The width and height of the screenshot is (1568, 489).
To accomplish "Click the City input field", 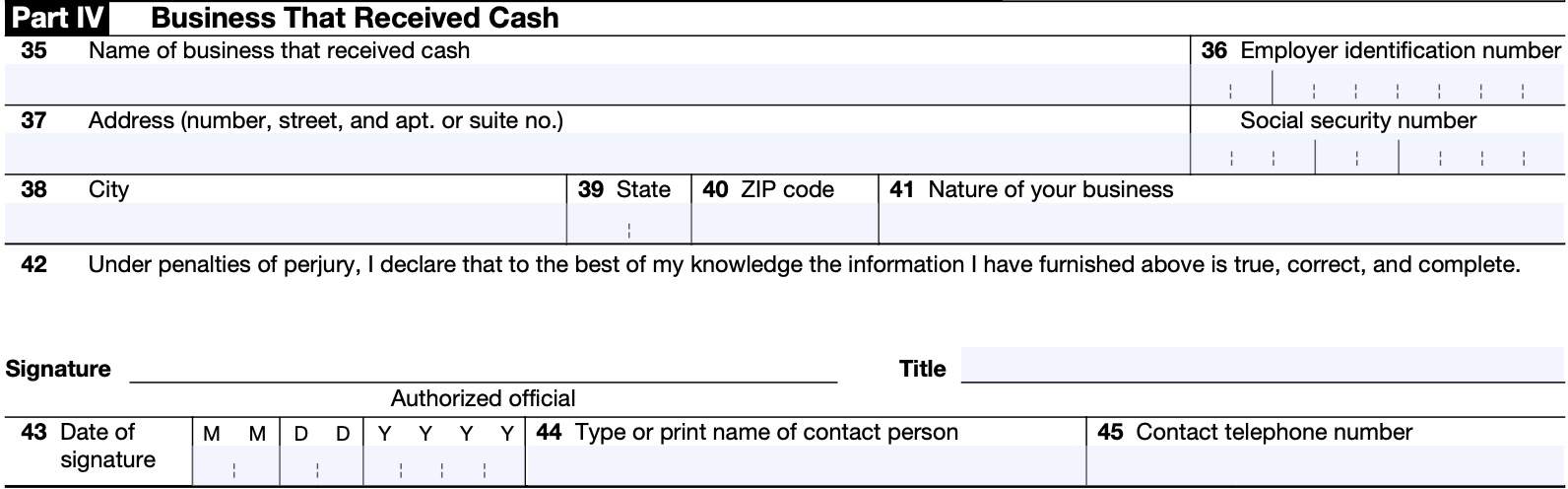I will [286, 225].
